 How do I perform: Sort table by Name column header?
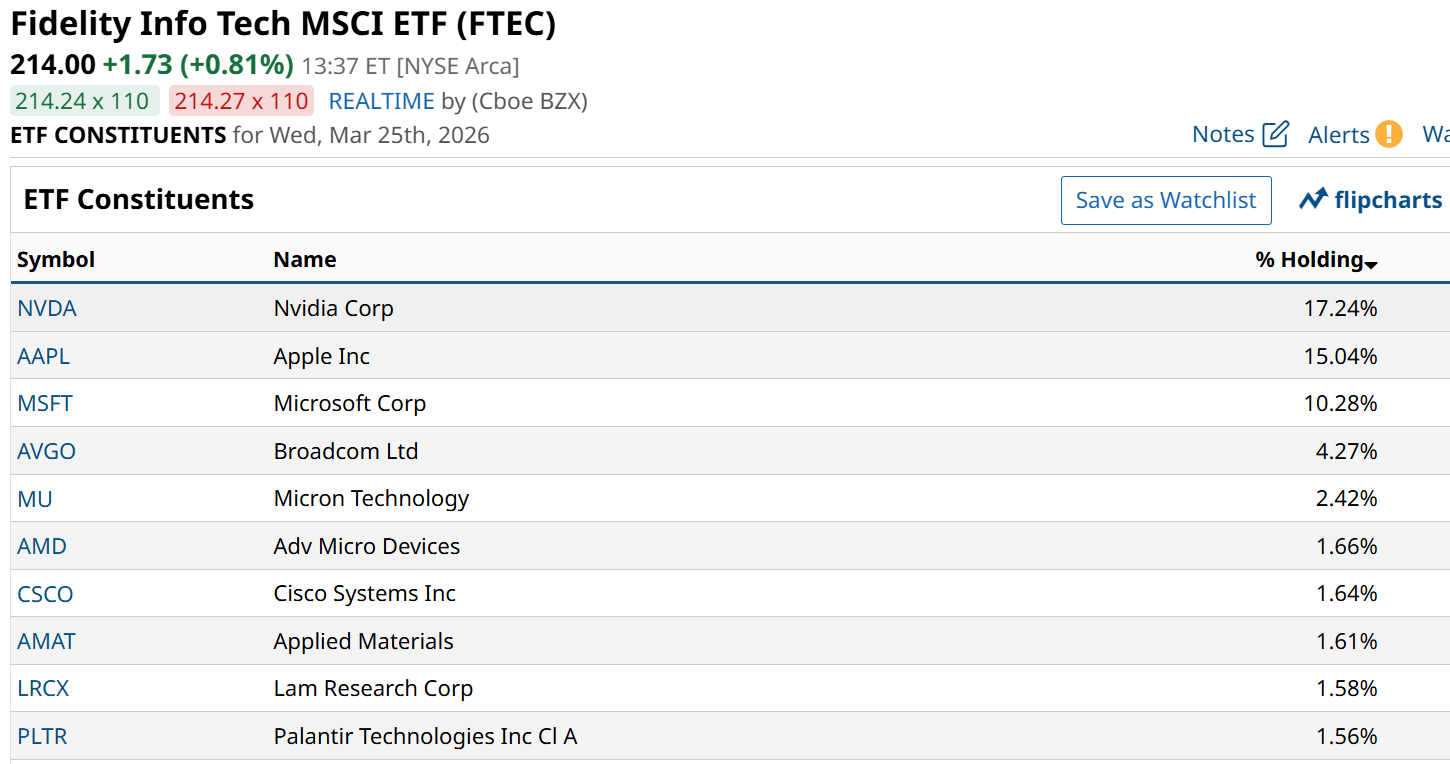(x=305, y=260)
